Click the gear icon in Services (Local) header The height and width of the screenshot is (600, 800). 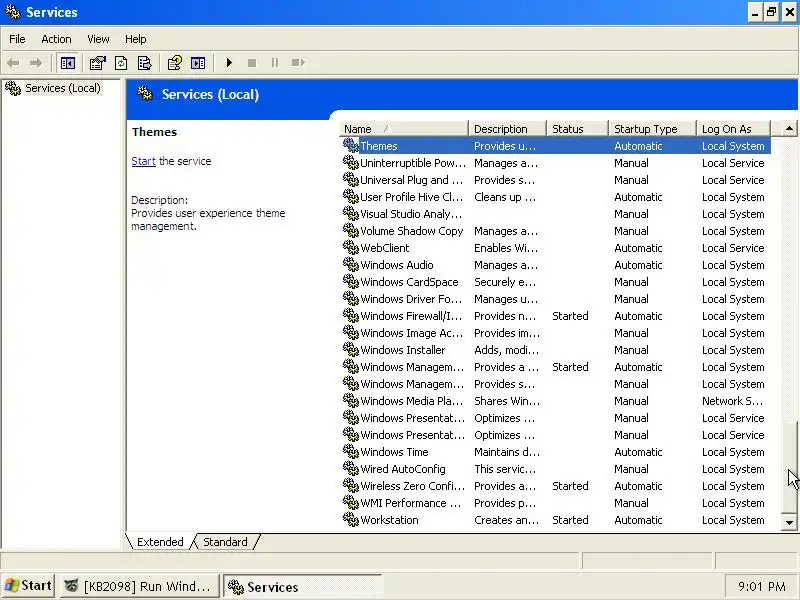coord(145,93)
